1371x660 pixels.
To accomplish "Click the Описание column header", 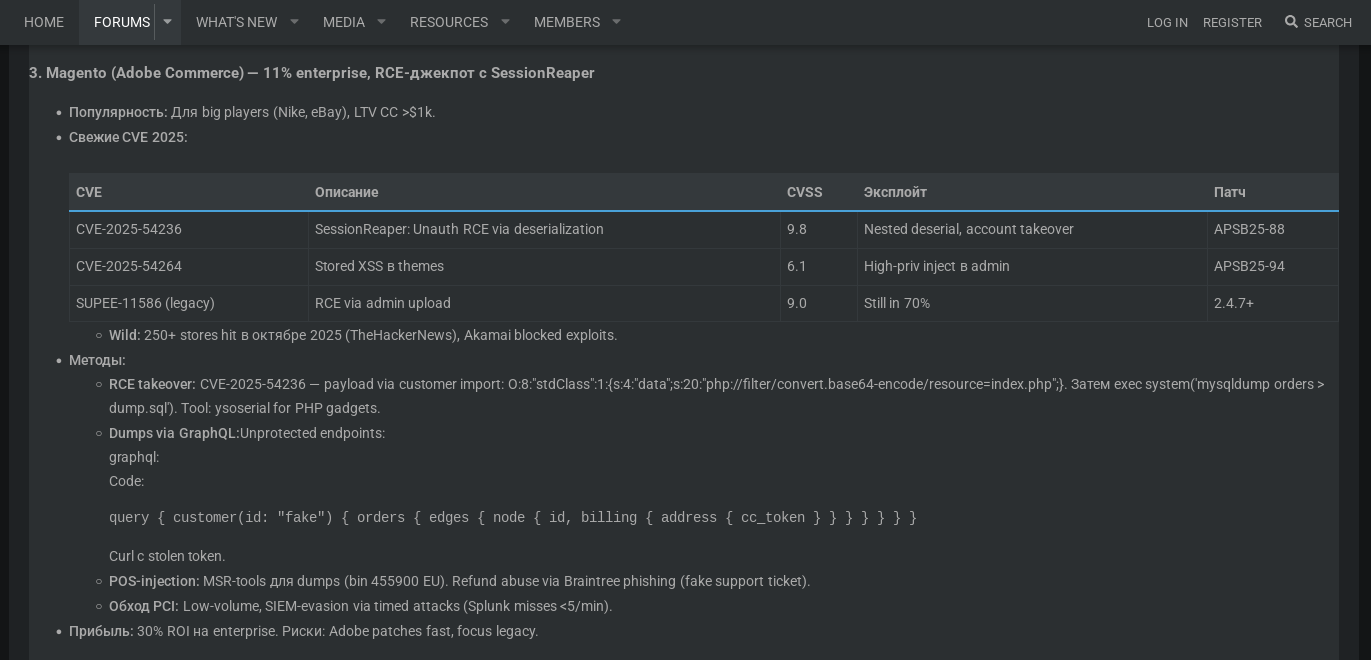I will (346, 192).
